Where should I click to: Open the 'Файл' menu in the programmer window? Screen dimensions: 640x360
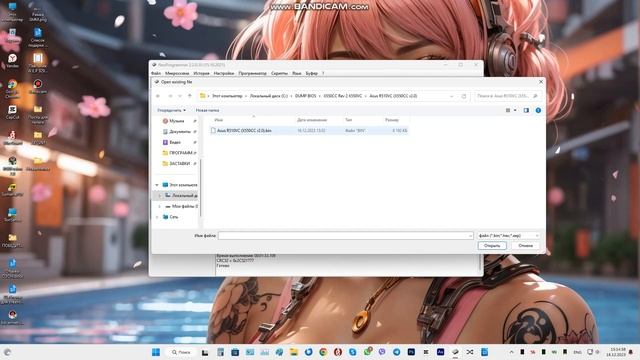point(156,73)
